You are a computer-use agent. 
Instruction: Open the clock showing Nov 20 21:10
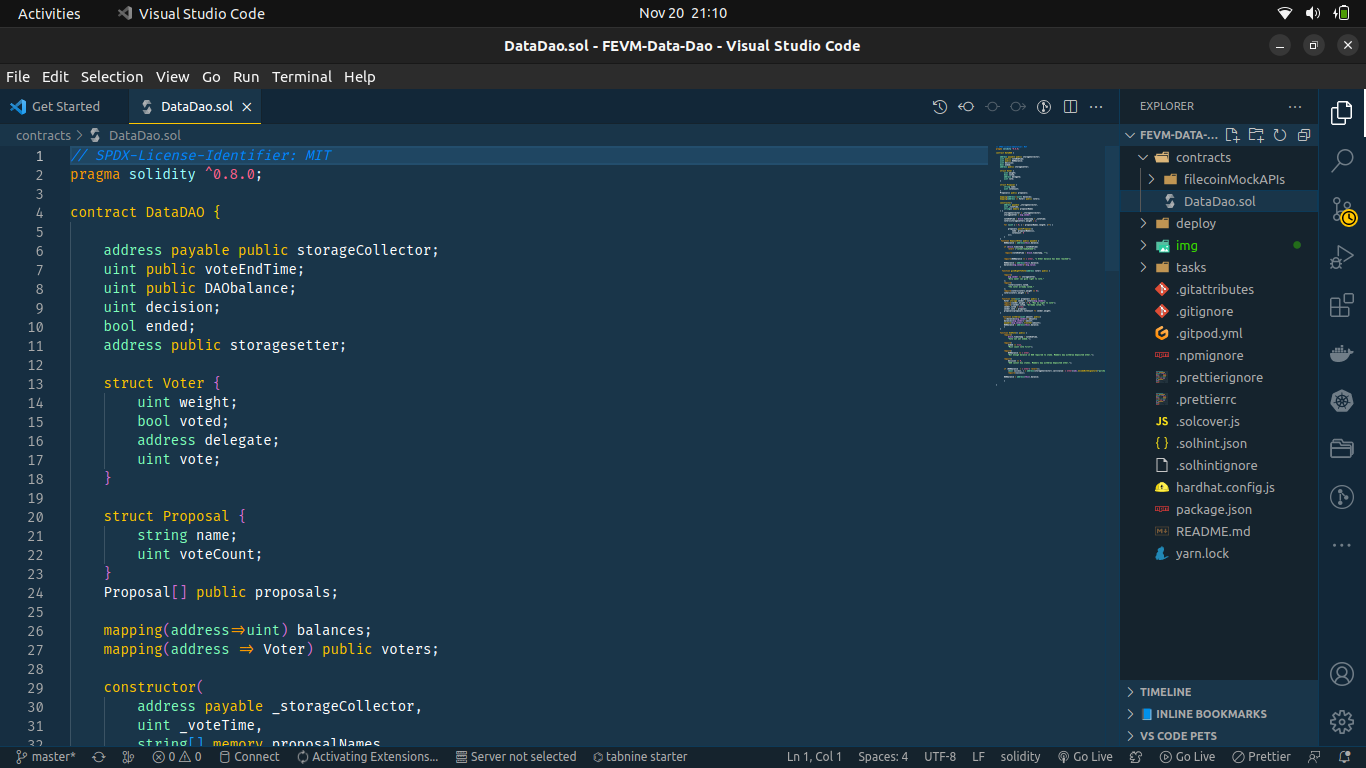click(x=683, y=13)
